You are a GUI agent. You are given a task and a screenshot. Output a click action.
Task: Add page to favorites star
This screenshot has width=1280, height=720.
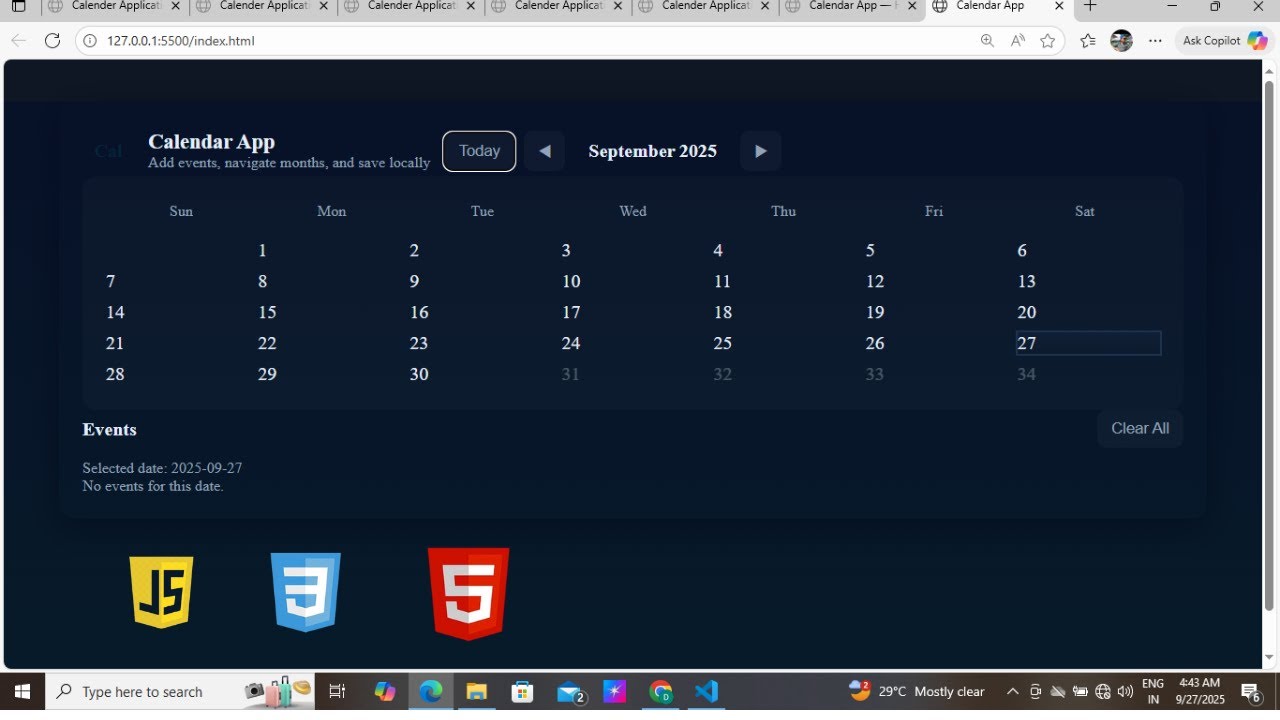click(x=1047, y=41)
